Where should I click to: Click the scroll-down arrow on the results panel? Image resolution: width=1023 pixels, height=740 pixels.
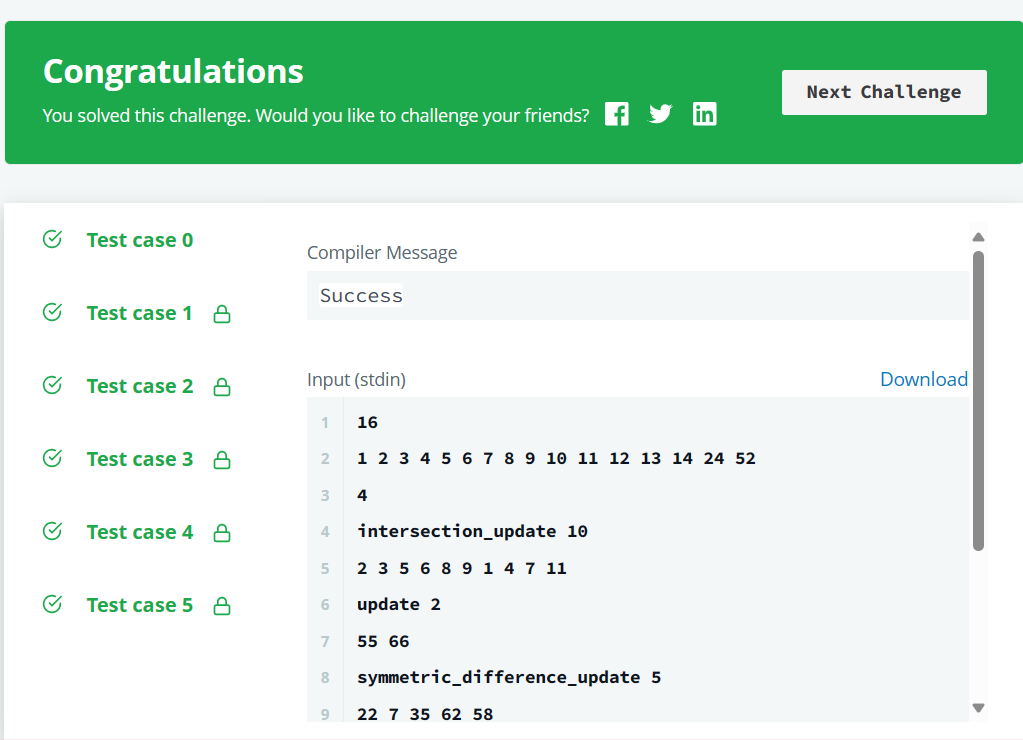click(x=978, y=708)
